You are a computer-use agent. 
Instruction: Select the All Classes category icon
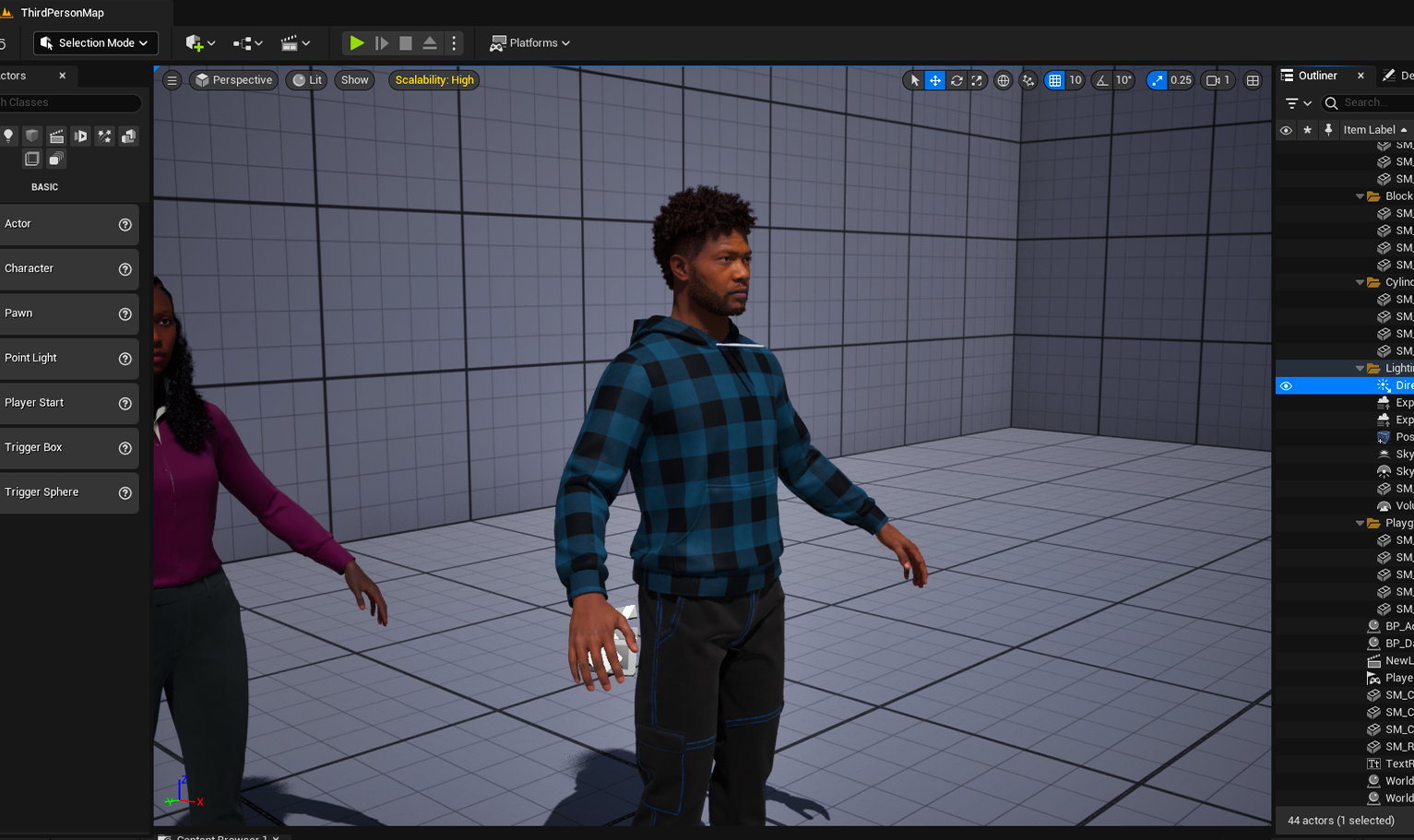[56, 159]
